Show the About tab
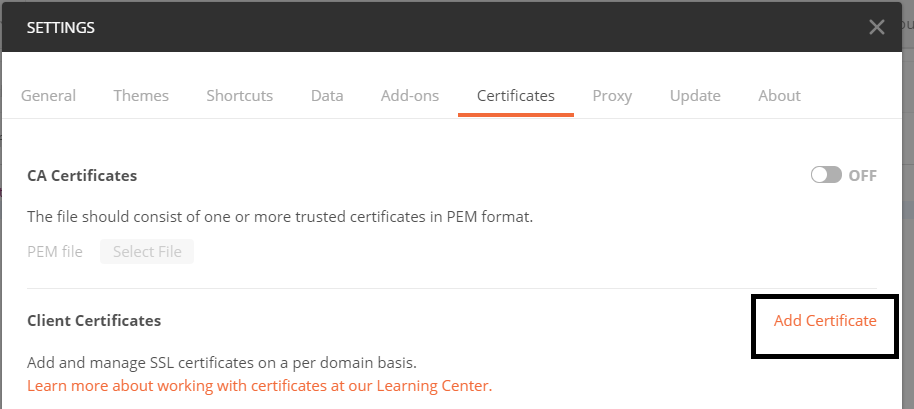Viewport: 914px width, 409px height. pos(779,96)
